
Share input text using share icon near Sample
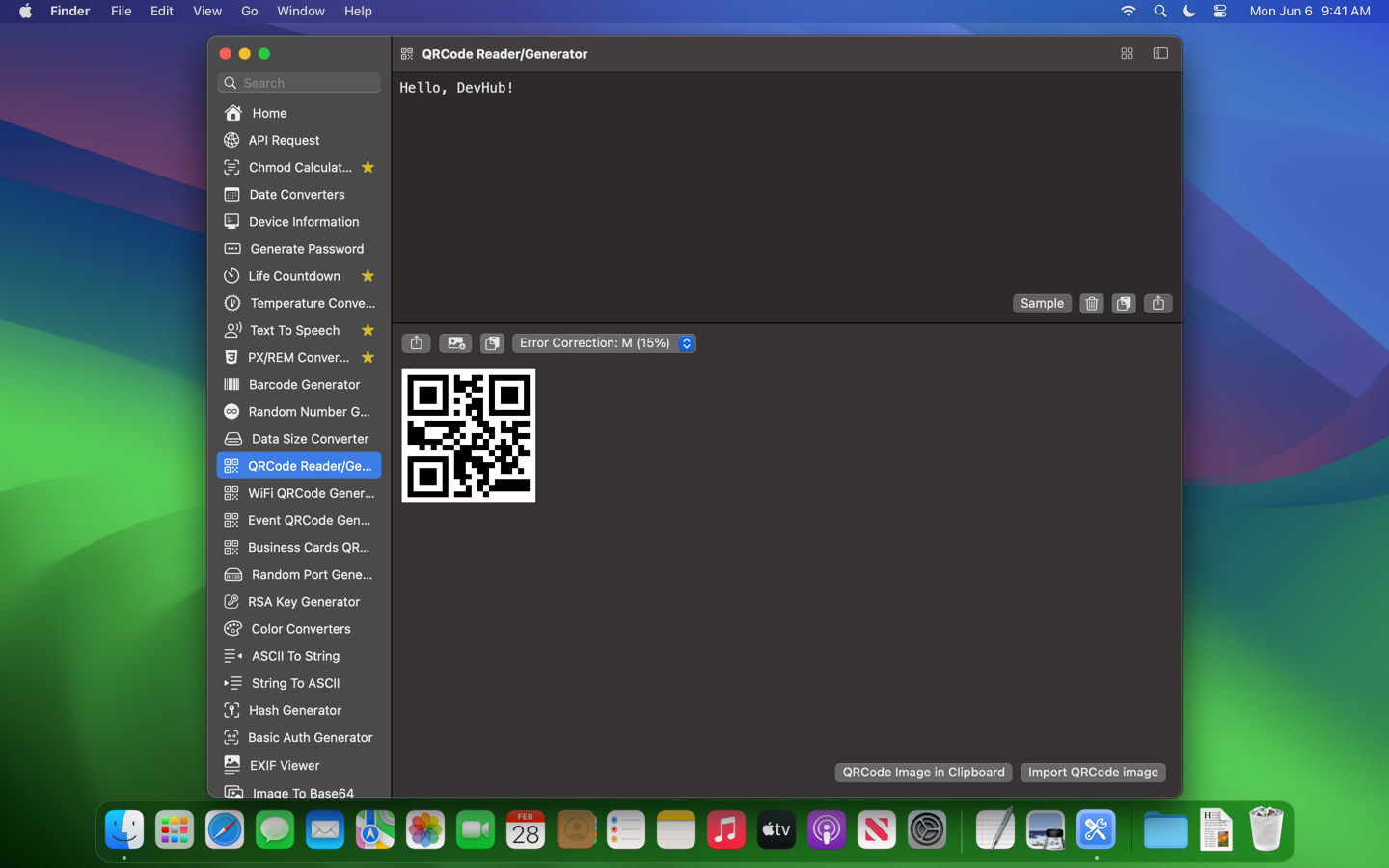click(1157, 304)
